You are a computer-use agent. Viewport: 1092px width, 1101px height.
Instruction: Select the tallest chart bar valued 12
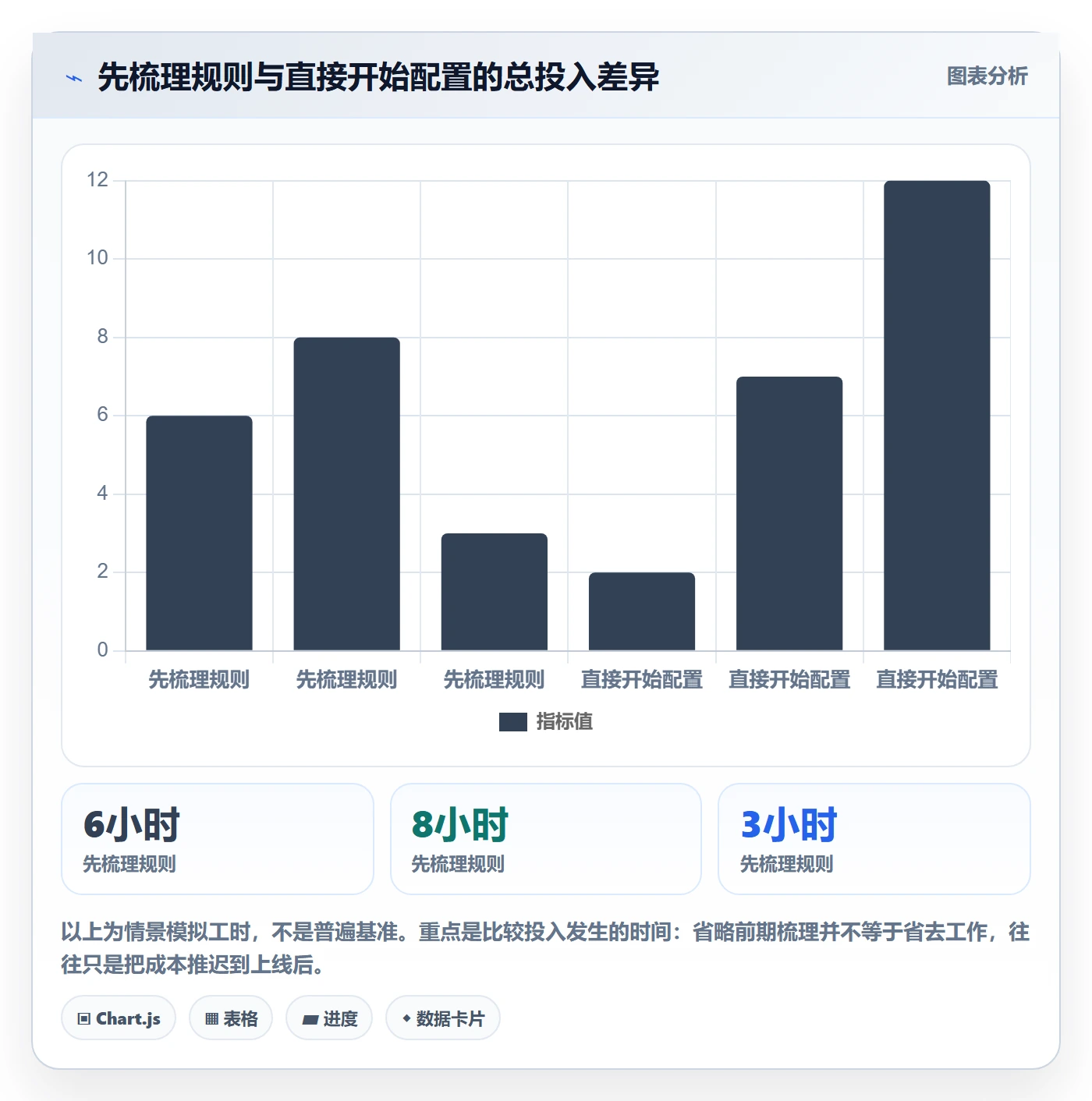[937, 416]
